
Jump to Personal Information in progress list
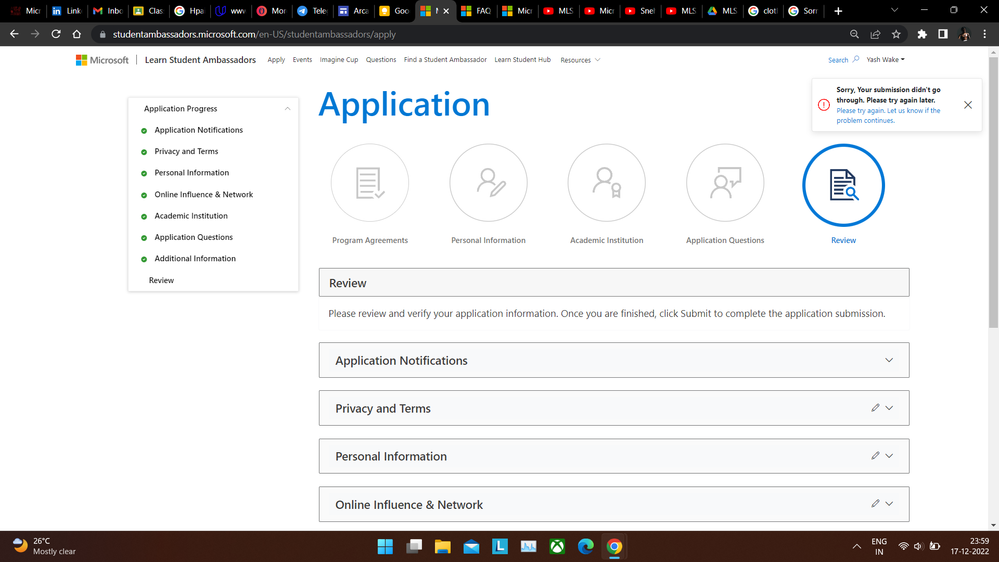[191, 173]
